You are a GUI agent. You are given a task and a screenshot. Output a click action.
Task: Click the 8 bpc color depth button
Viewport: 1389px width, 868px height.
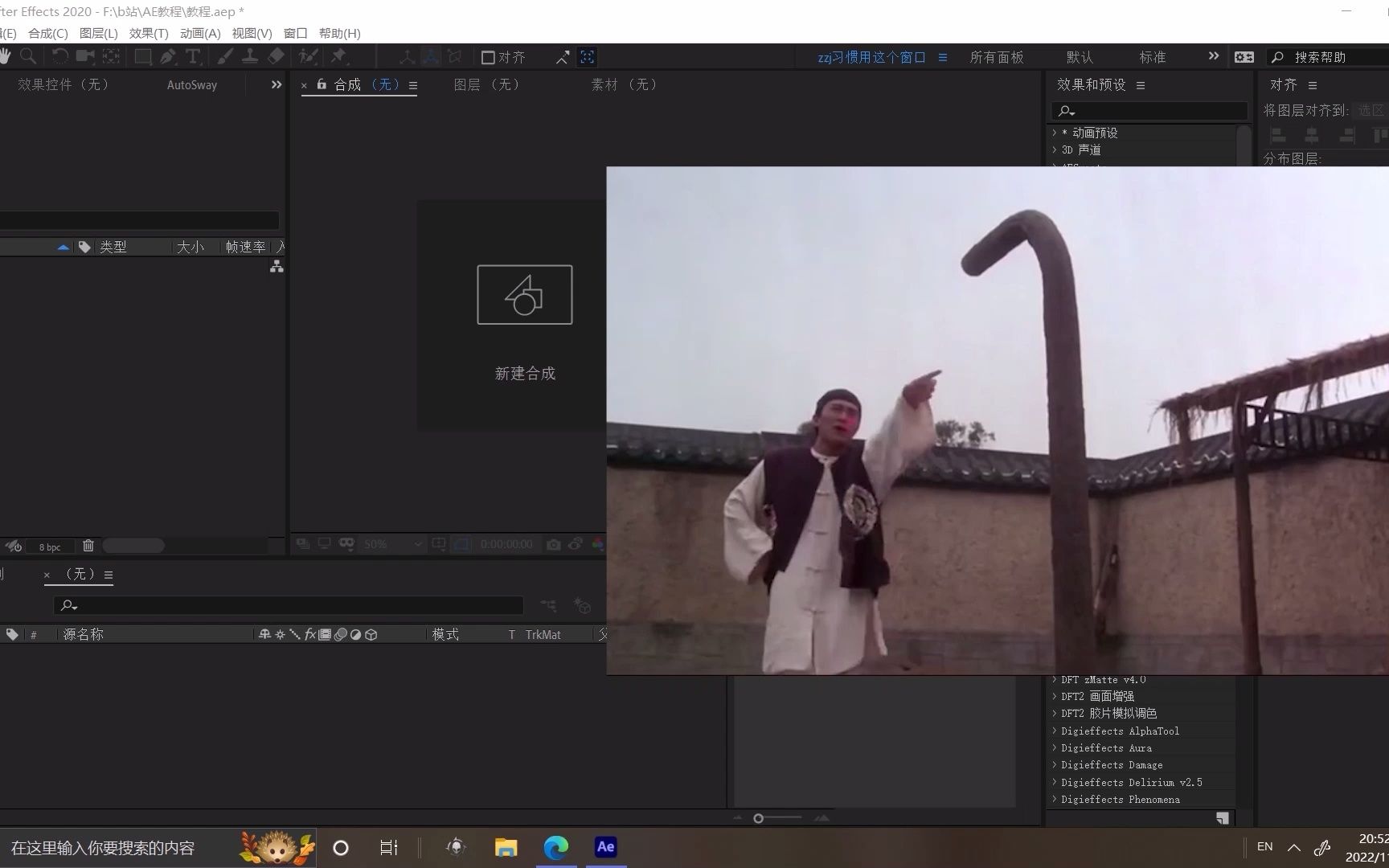pyautogui.click(x=50, y=547)
